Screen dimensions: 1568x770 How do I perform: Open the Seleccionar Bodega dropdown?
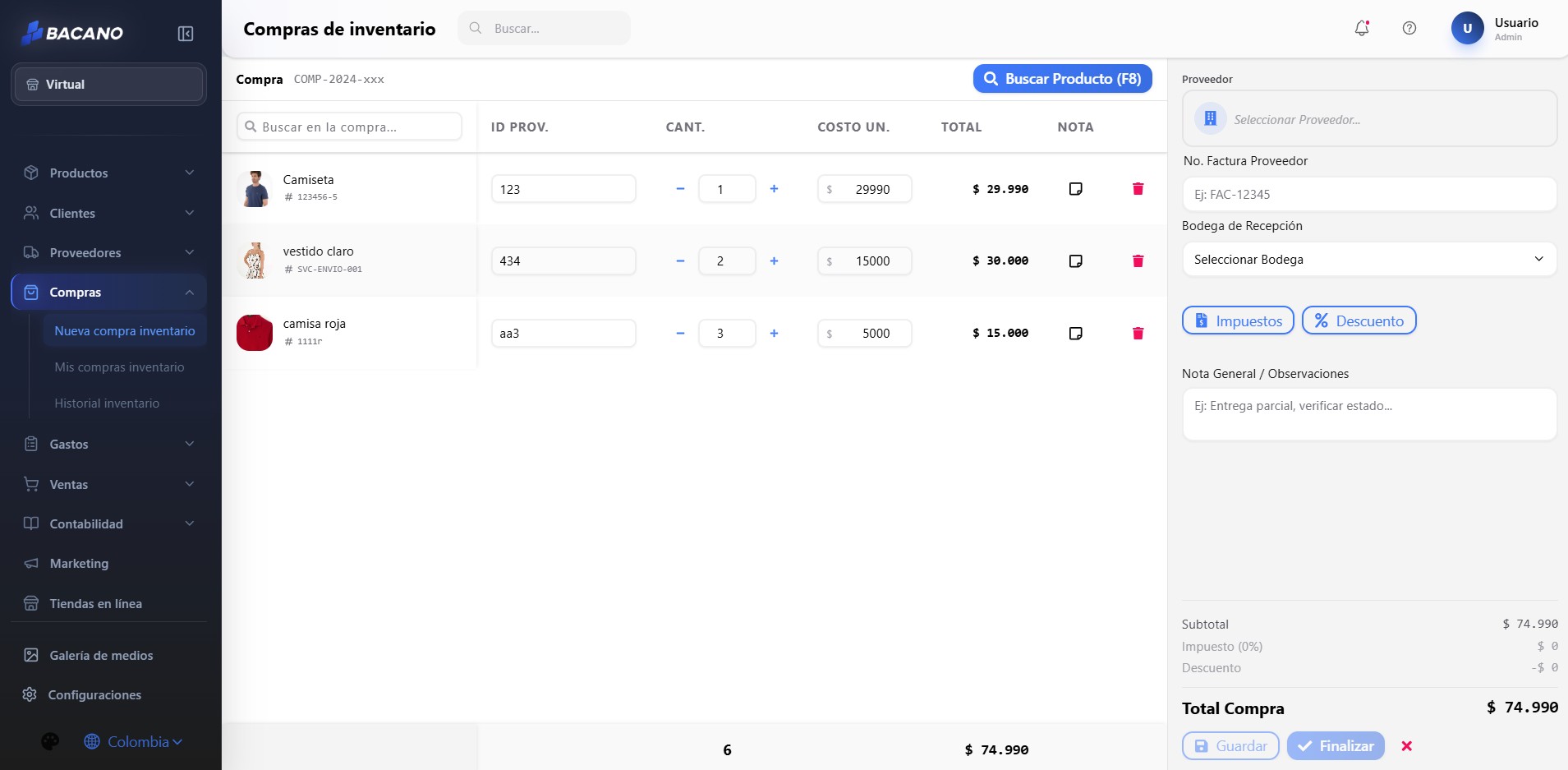click(x=1369, y=260)
